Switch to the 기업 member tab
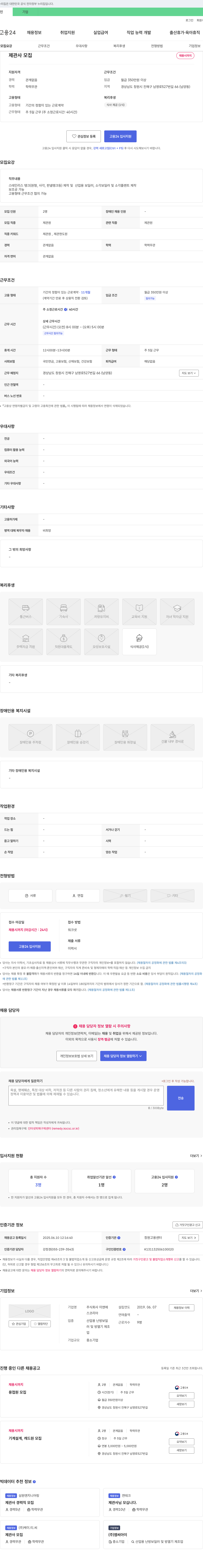Screen dimensions: 203x1568 tap(25, 12)
